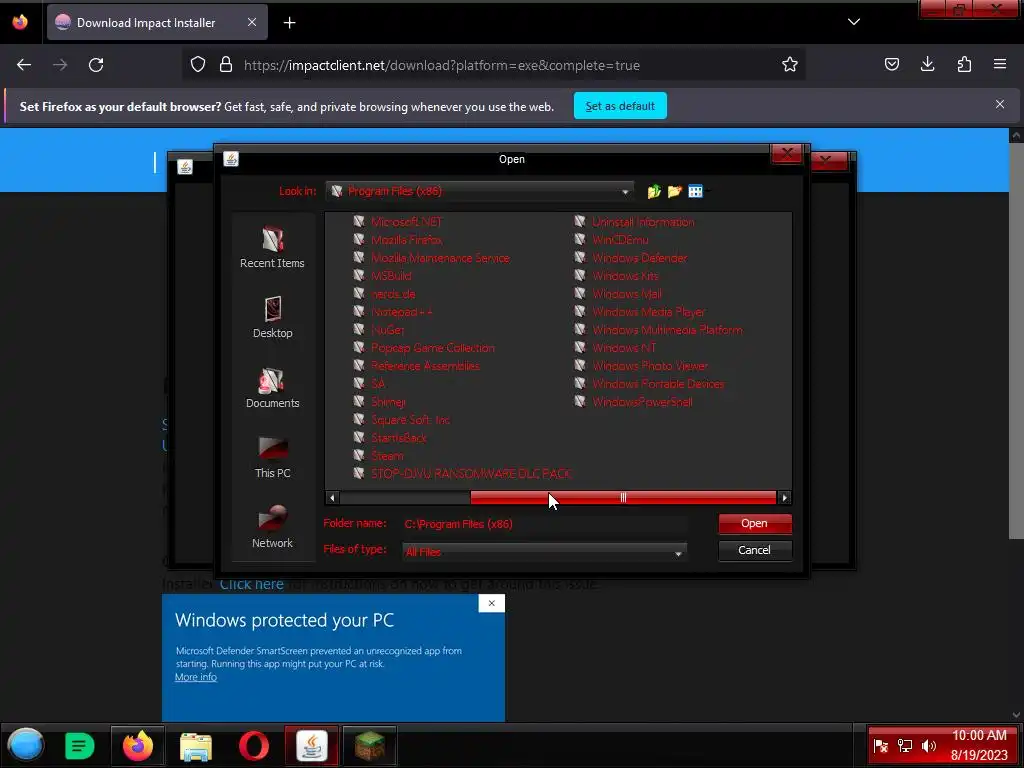Select Shimeji folder

[x=389, y=402]
